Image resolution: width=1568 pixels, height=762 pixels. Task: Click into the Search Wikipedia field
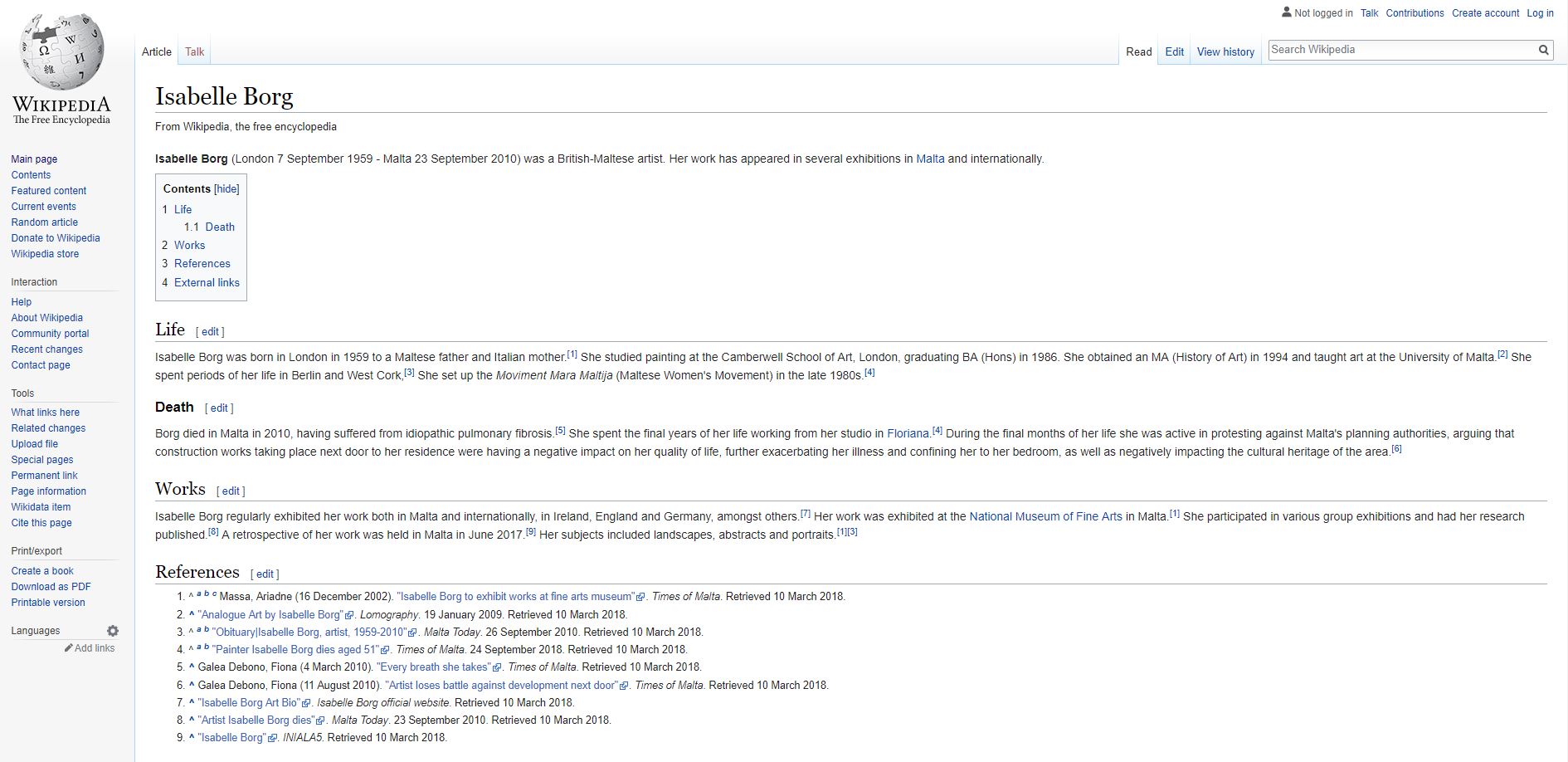point(1400,50)
